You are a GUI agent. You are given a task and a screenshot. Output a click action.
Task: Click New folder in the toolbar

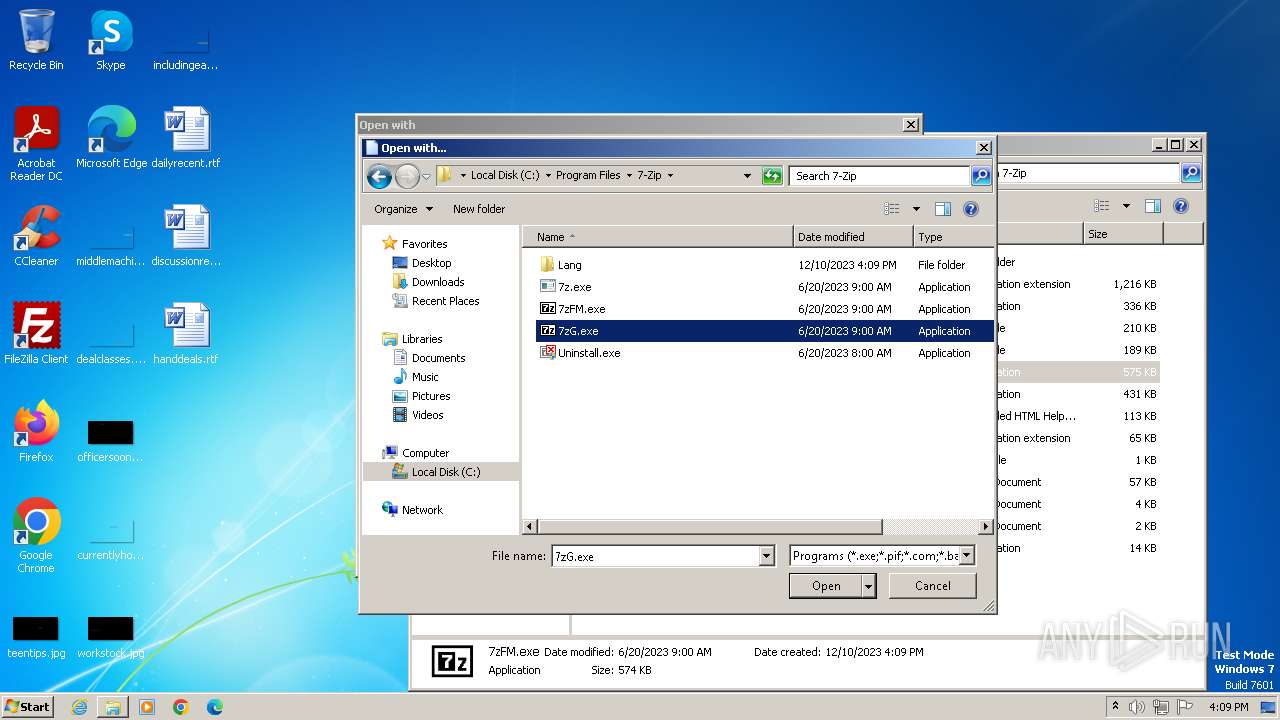(479, 209)
